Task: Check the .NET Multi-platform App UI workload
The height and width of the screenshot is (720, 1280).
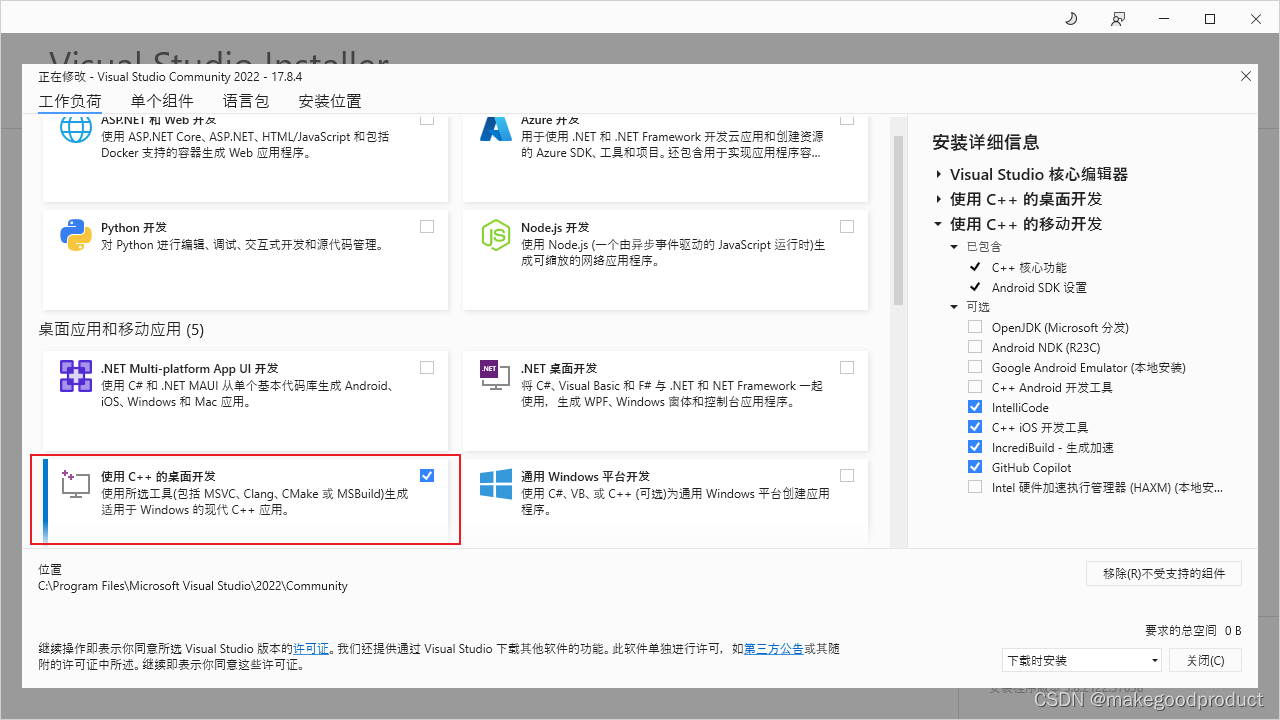Action: 427,368
